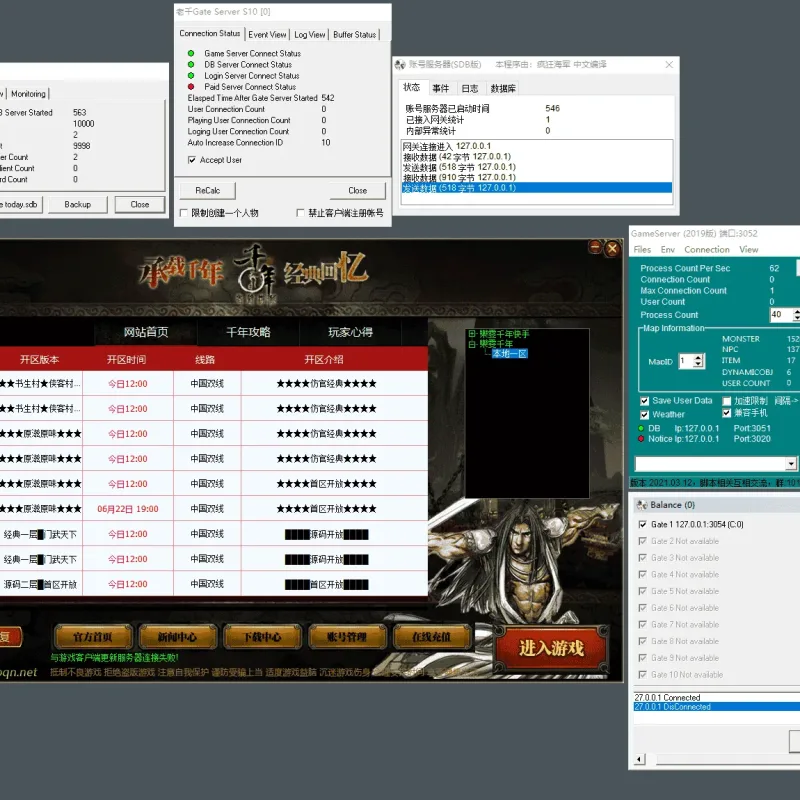
Task: Close the game launcher with the round X icon
Action: [612, 248]
